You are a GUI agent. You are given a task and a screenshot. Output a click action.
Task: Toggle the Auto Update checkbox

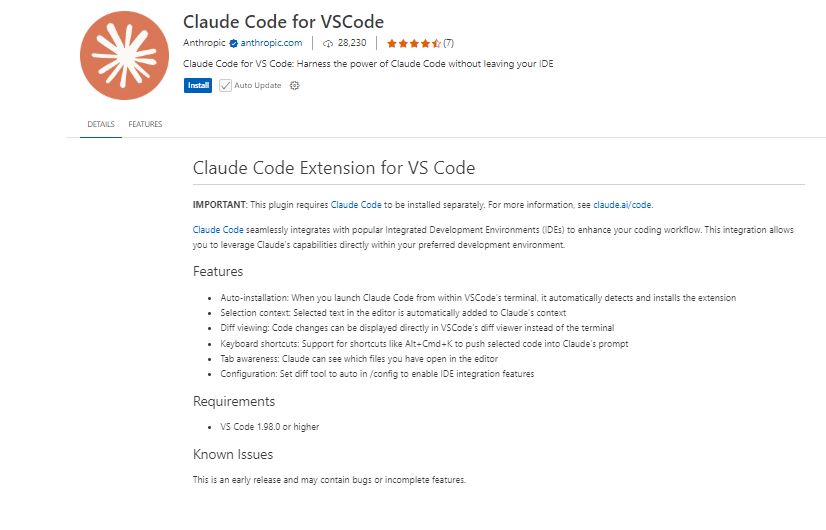tap(225, 85)
